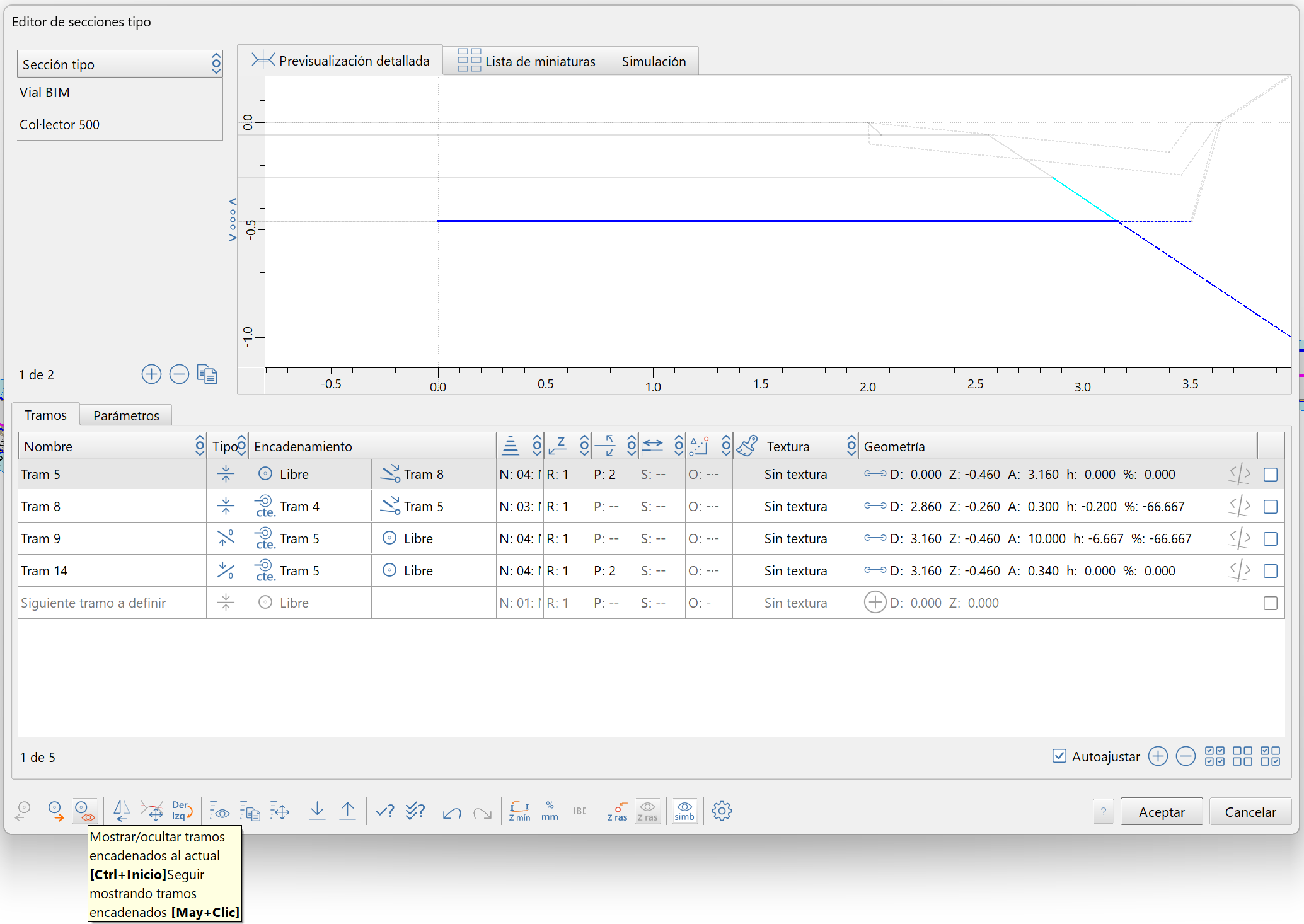The width and height of the screenshot is (1304, 924).
Task: Click the single check validation icon
Action: (x=384, y=811)
